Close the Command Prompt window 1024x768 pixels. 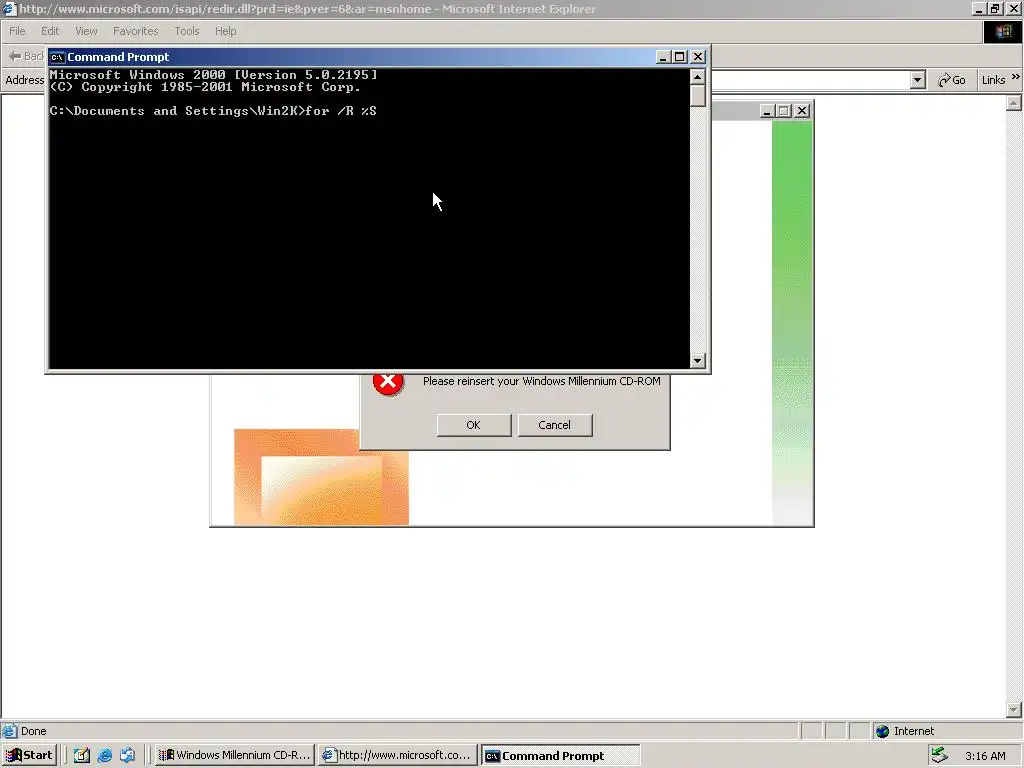pos(697,57)
